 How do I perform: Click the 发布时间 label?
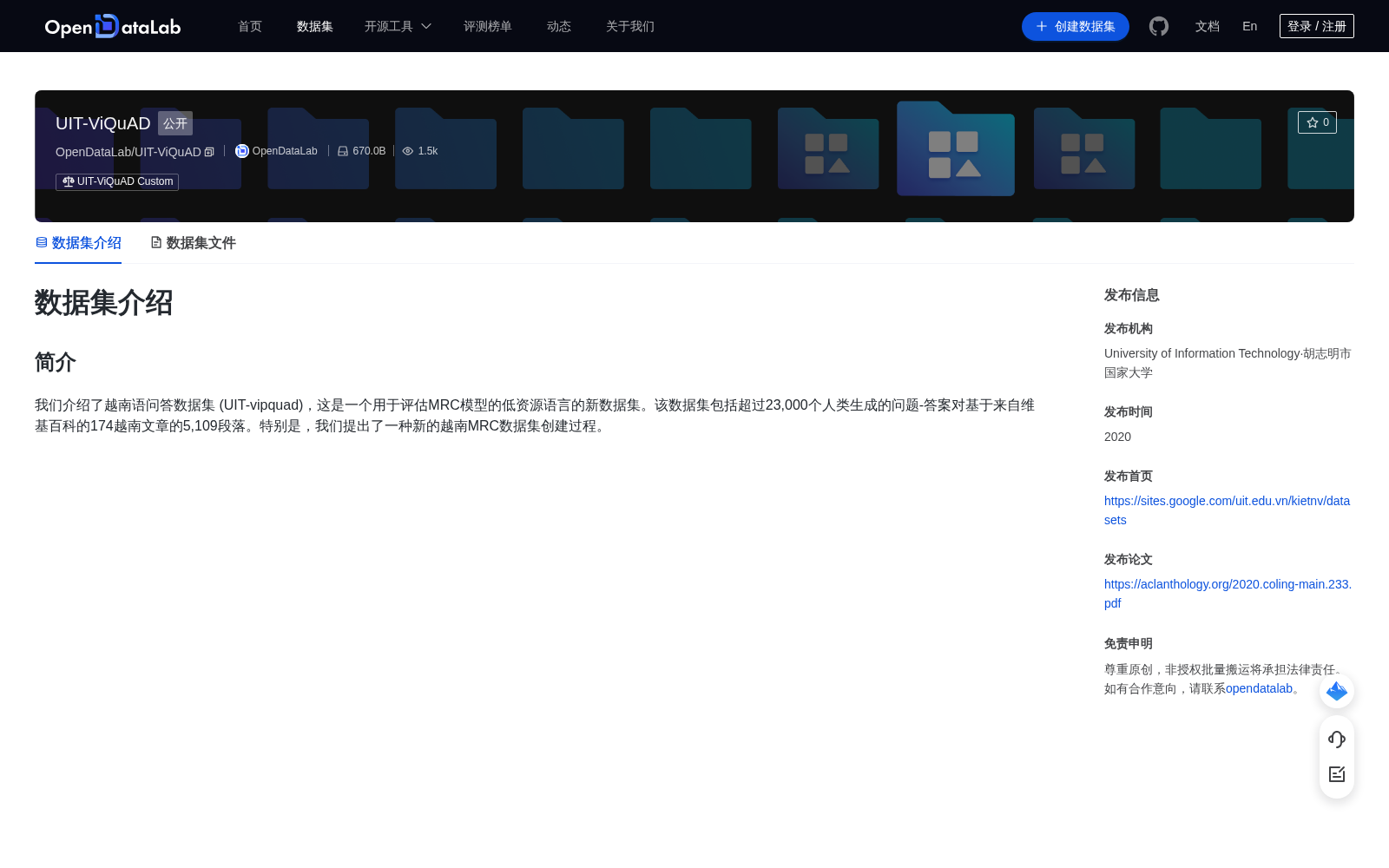[x=1129, y=411]
